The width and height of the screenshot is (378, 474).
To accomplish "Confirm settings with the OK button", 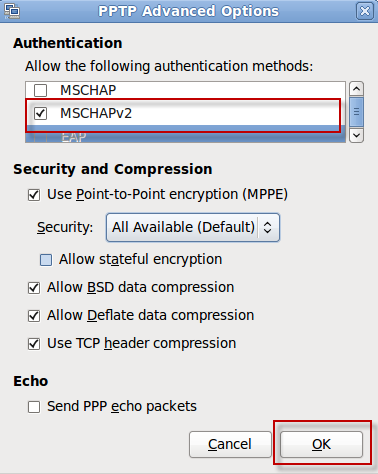I will (321, 444).
